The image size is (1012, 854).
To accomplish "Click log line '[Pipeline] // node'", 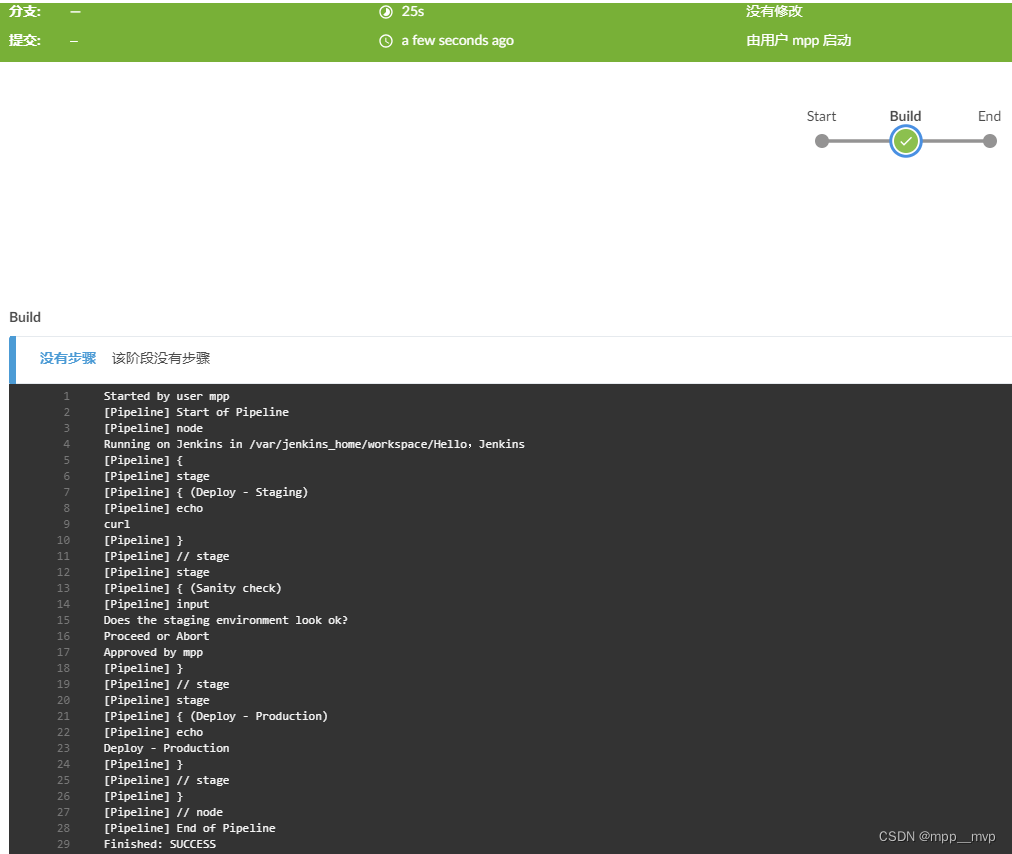I will [x=163, y=812].
